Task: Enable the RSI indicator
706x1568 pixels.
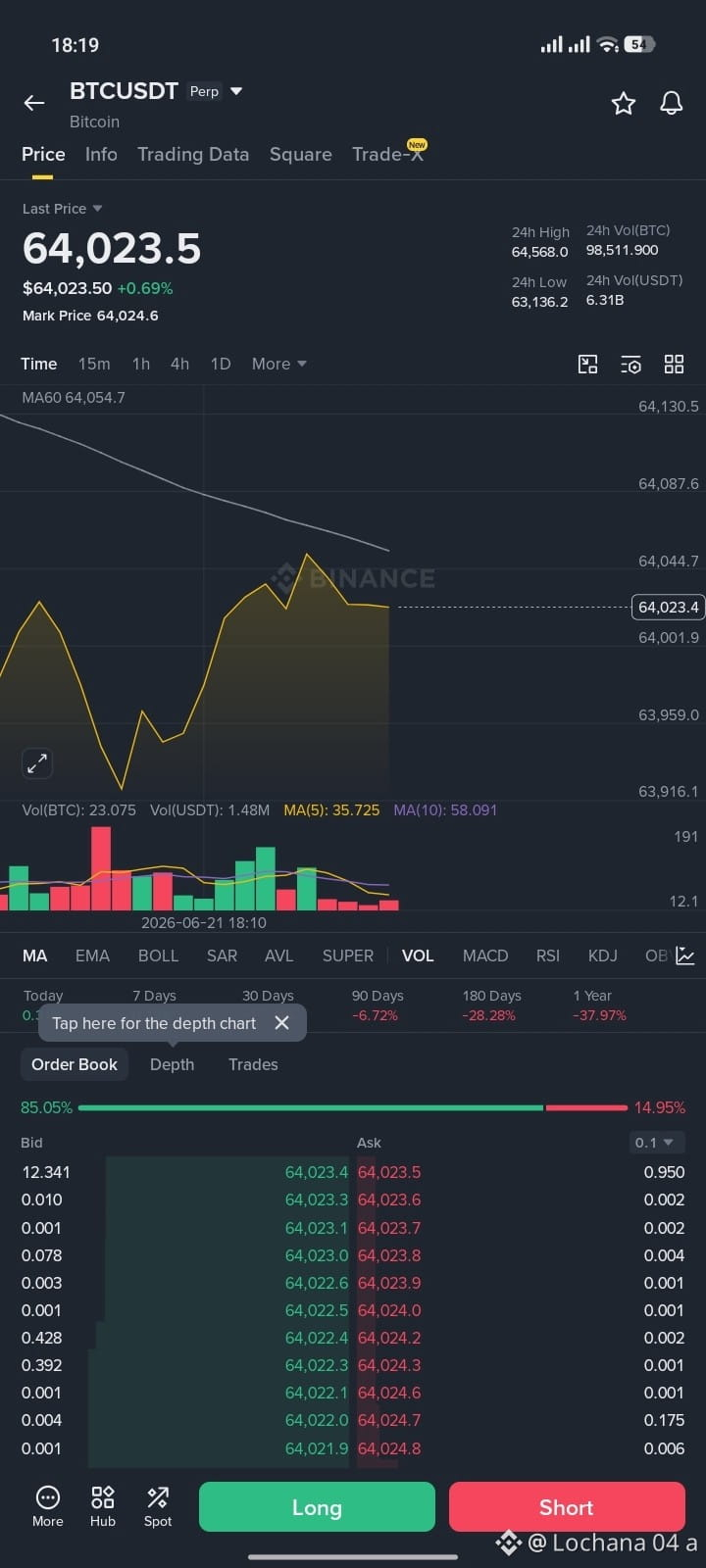Action: tap(548, 955)
